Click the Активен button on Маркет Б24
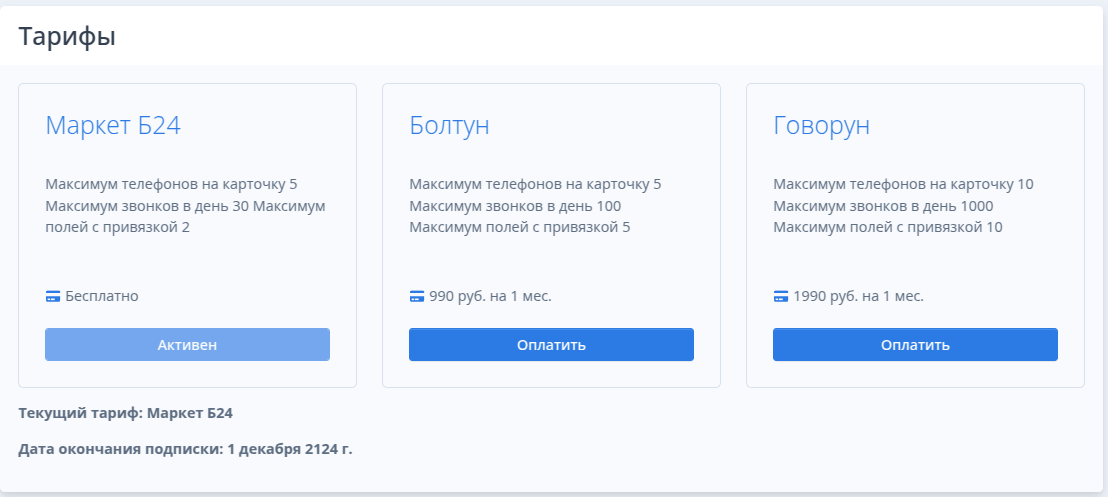Screen dimensions: 1108x497 187,344
